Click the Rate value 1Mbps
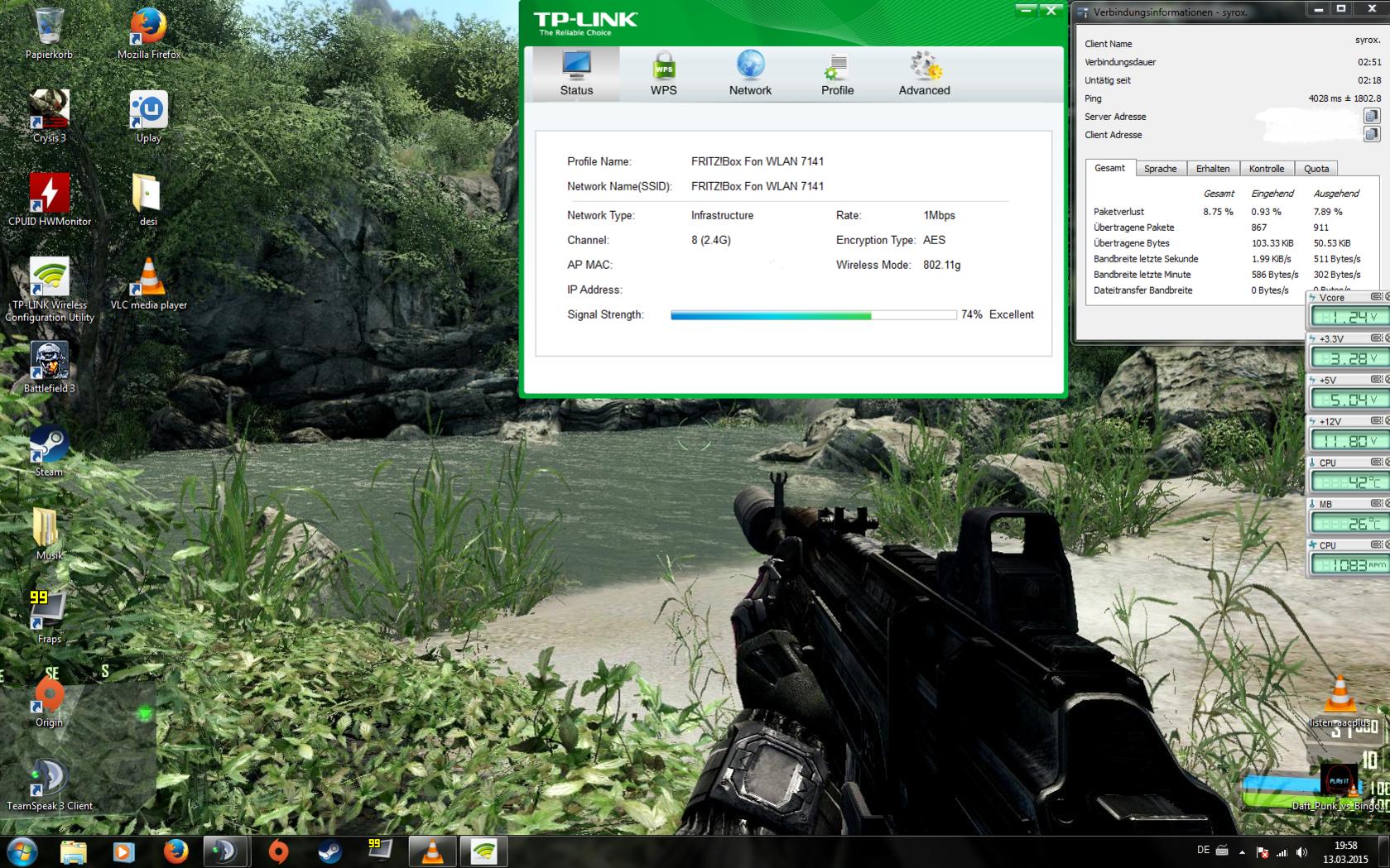1390x868 pixels. [x=939, y=215]
